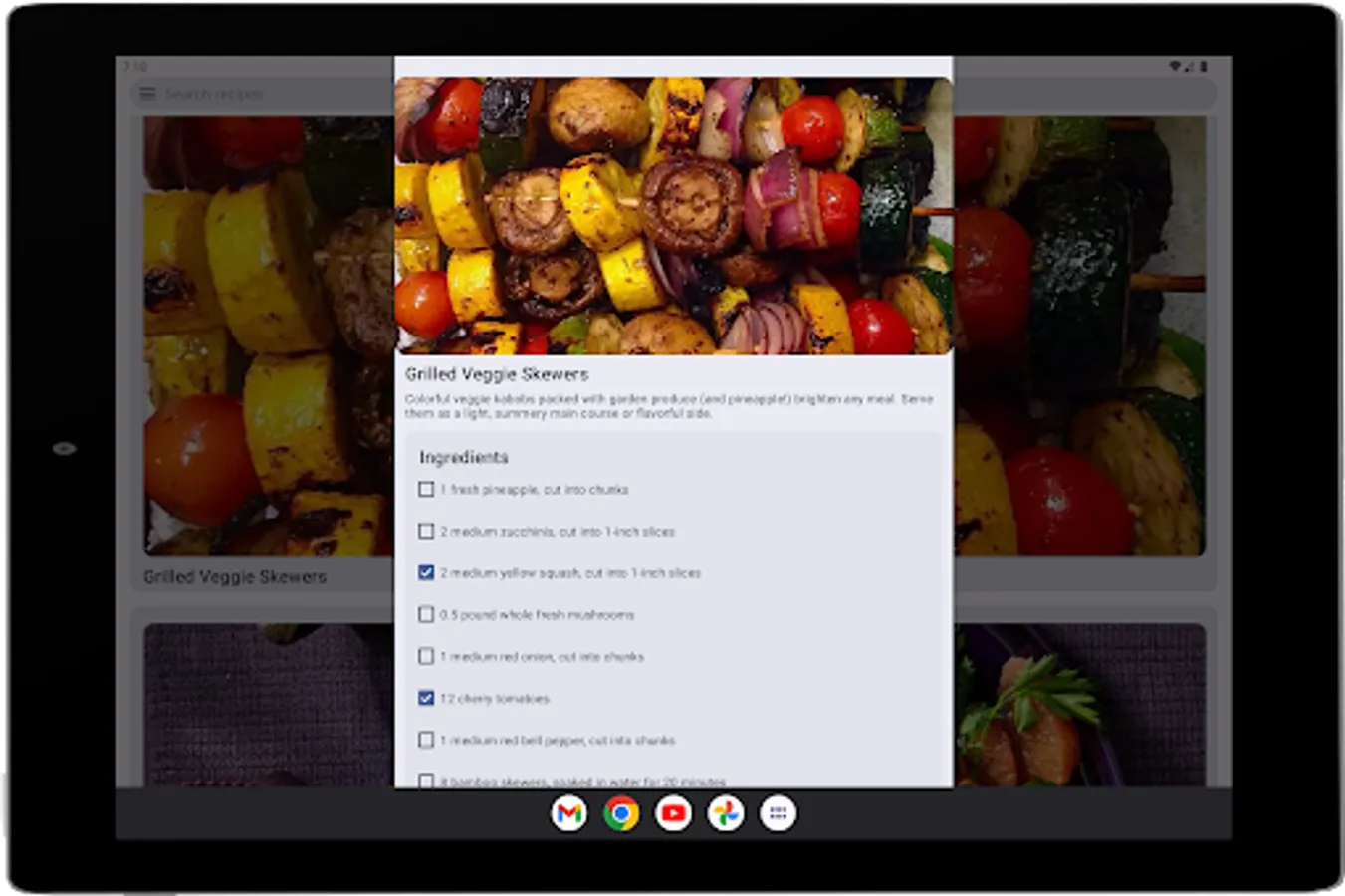
Task: Click the Grilled Veggie Skewers dialog title
Action: click(x=497, y=374)
